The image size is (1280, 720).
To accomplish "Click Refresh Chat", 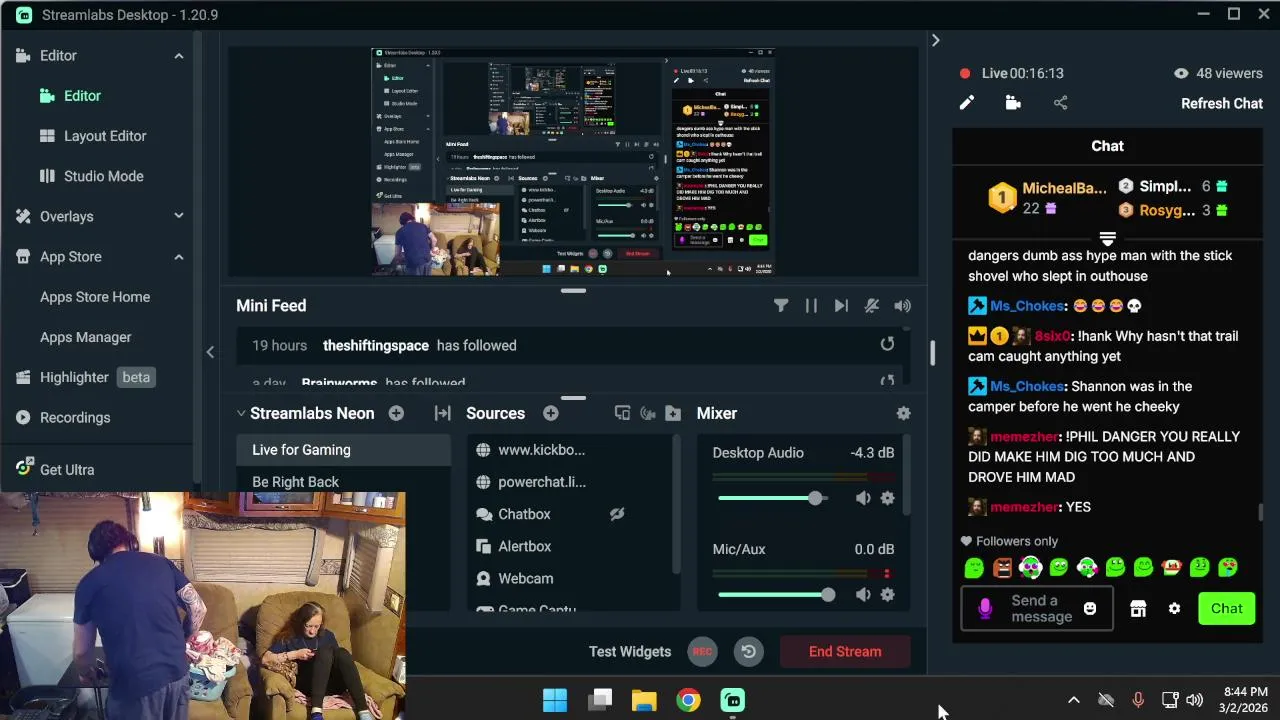I will (1222, 103).
